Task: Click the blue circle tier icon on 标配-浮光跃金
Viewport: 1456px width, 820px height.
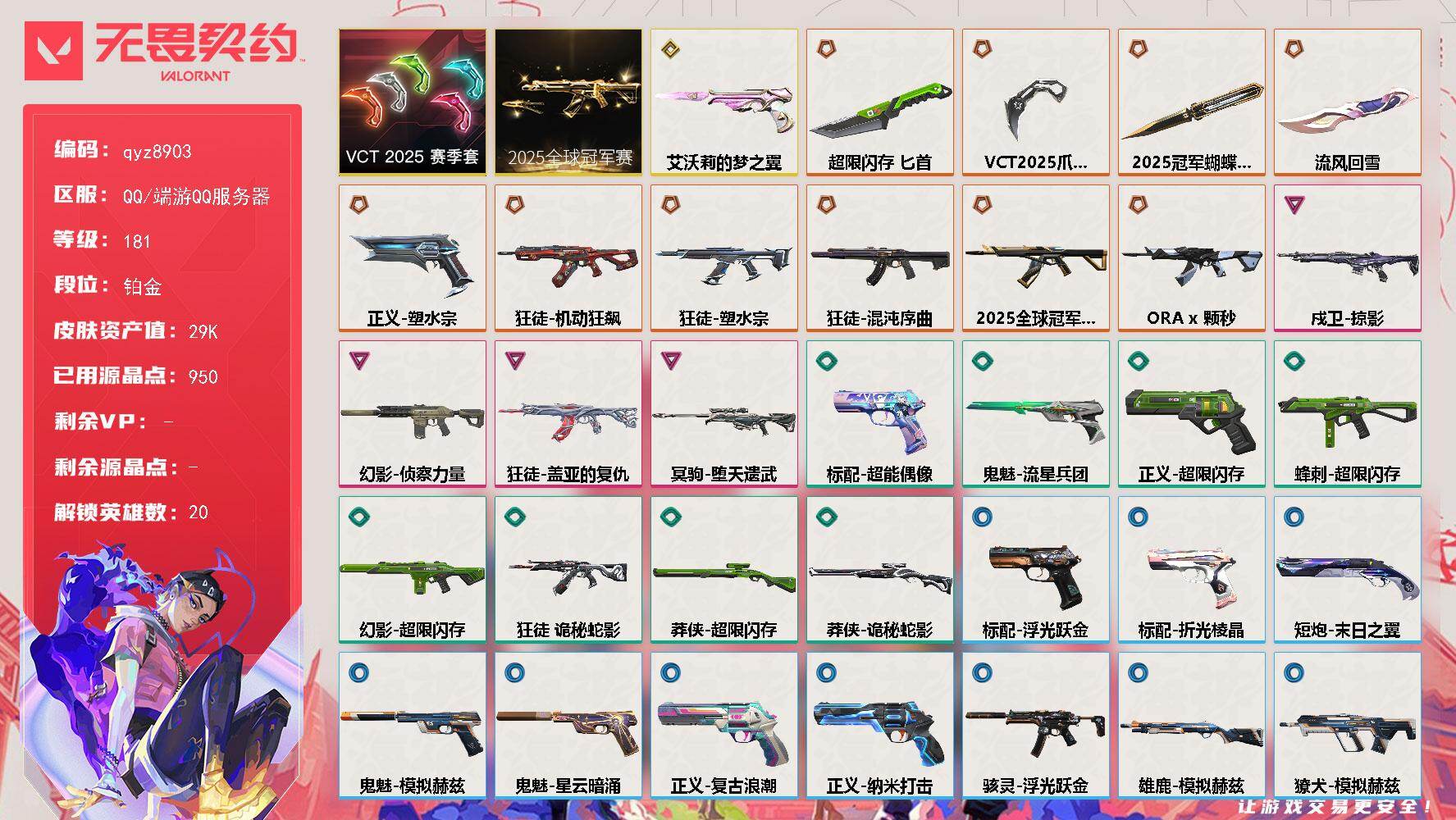Action: (x=982, y=517)
